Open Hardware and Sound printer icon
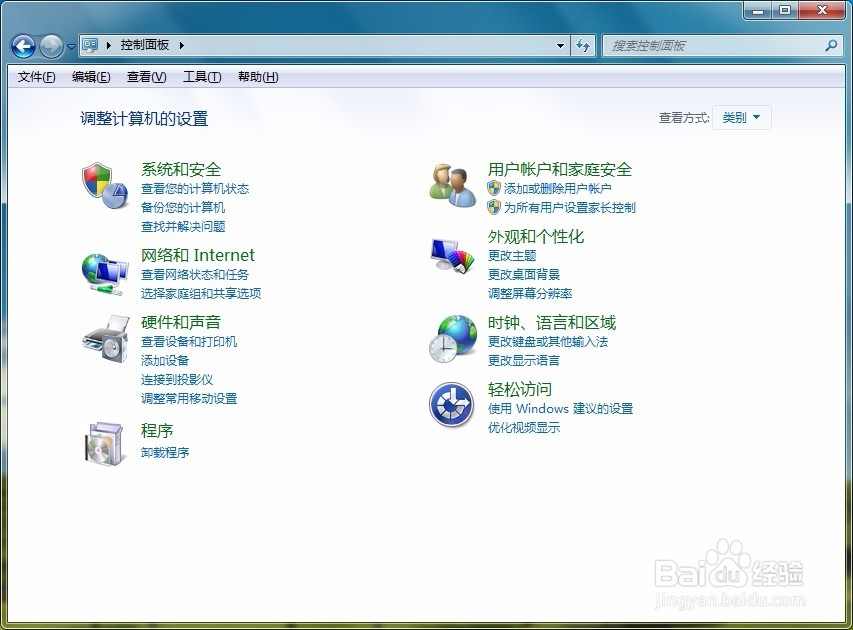 (106, 339)
